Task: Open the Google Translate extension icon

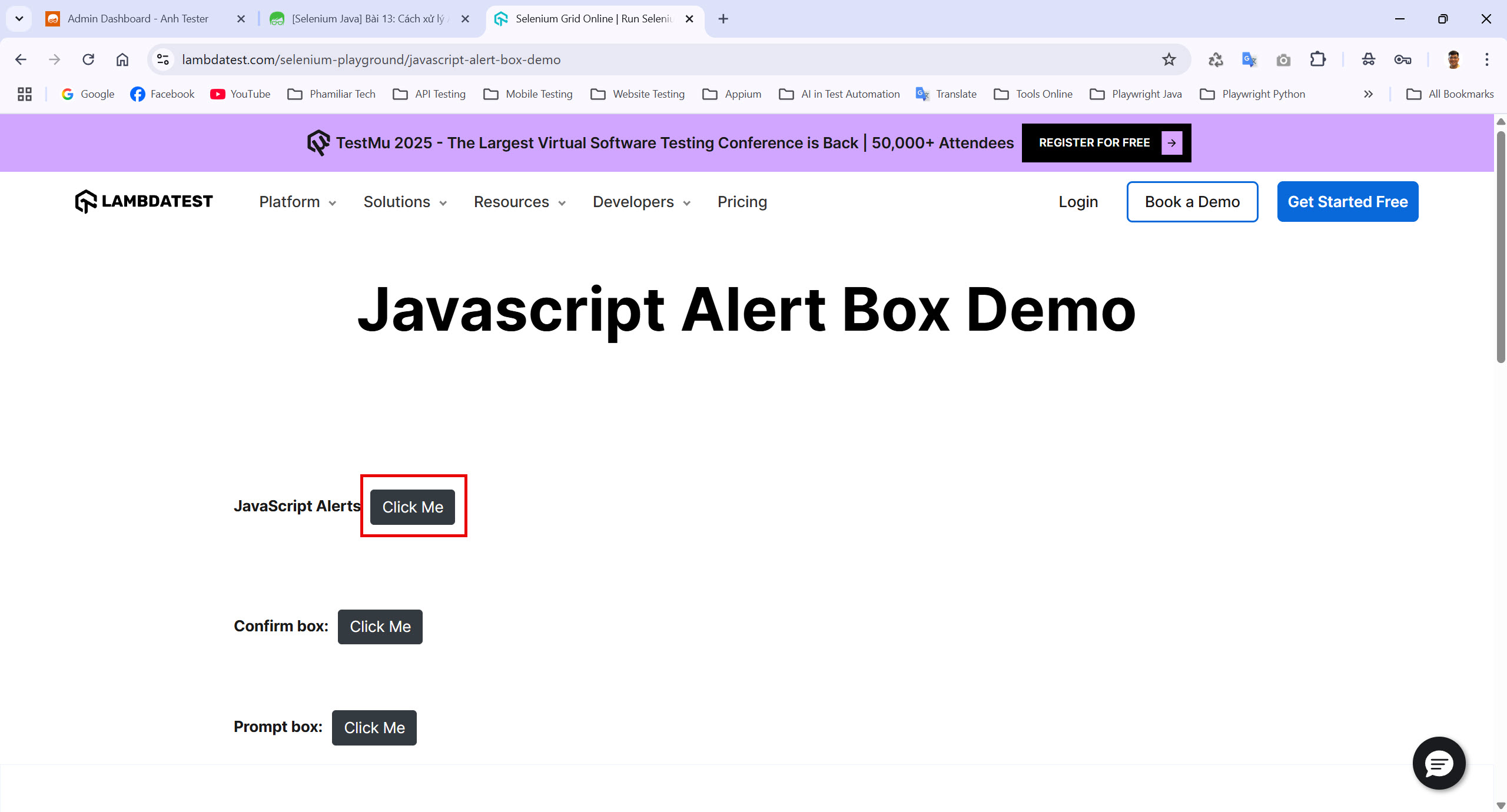Action: point(1249,59)
